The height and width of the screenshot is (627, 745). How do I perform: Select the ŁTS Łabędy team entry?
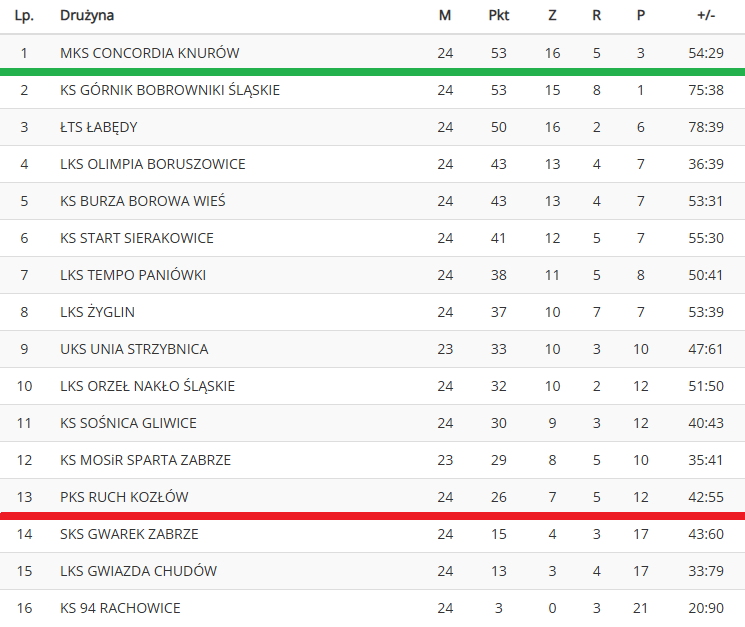[x=99, y=127]
